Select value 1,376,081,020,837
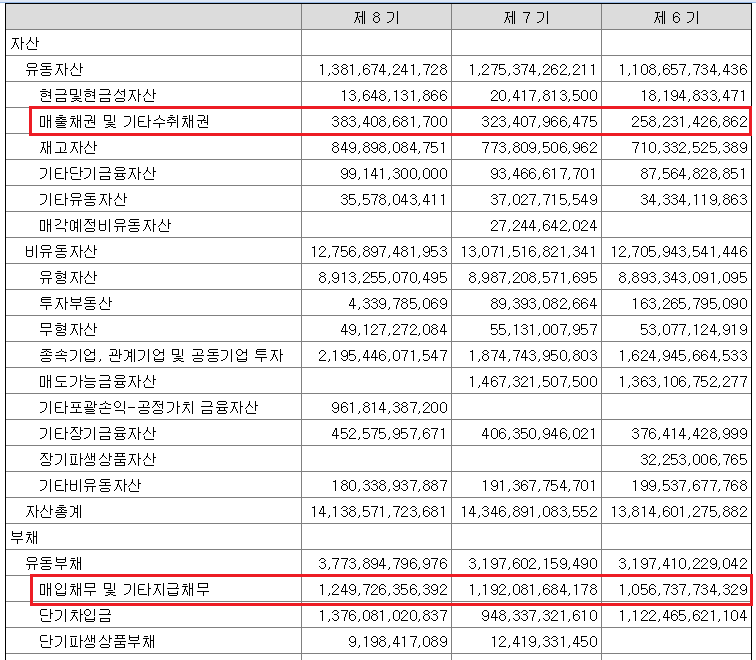Viewport: 756px width, 660px height. [x=383, y=616]
